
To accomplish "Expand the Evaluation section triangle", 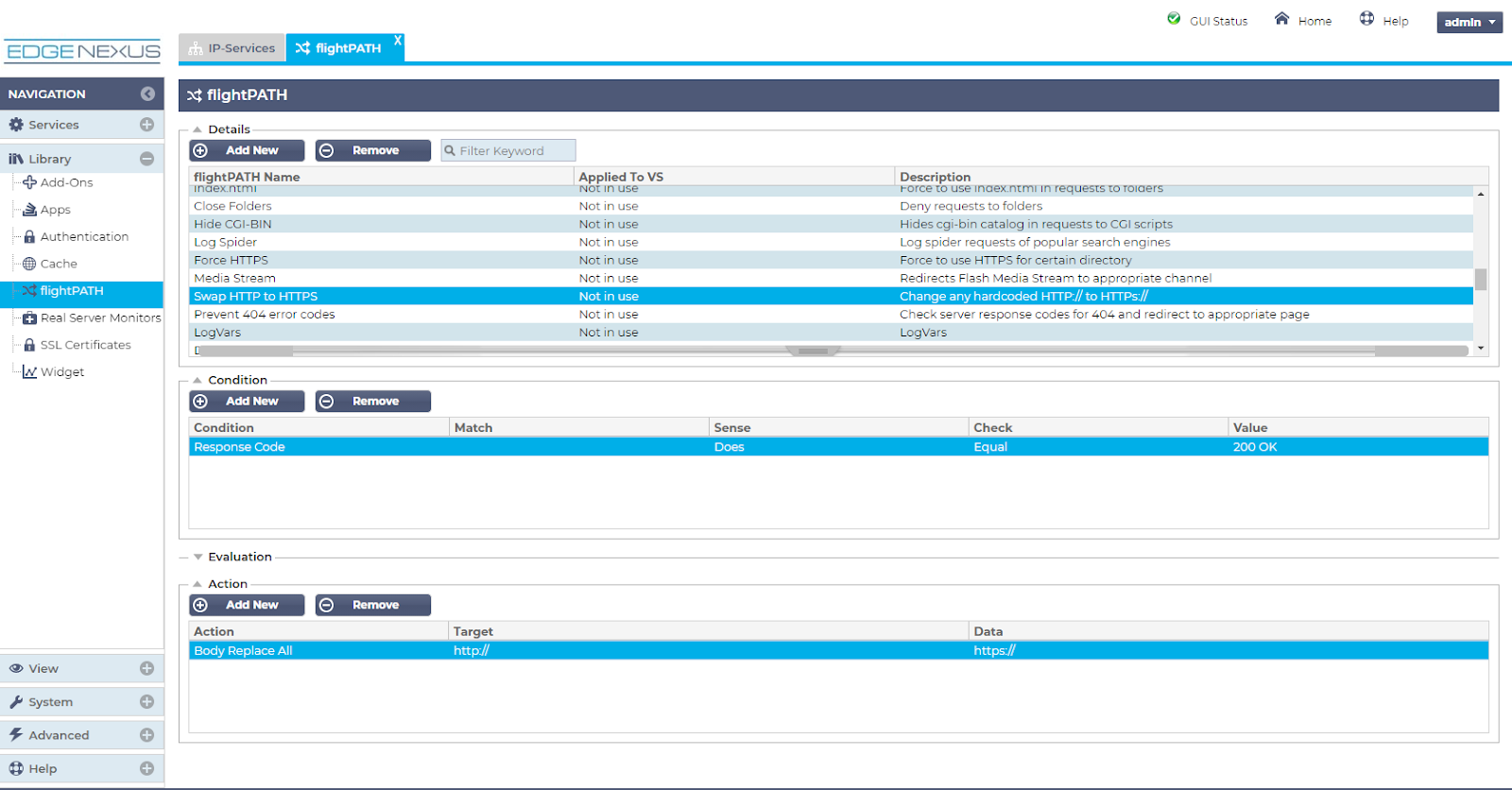I will click(x=198, y=557).
